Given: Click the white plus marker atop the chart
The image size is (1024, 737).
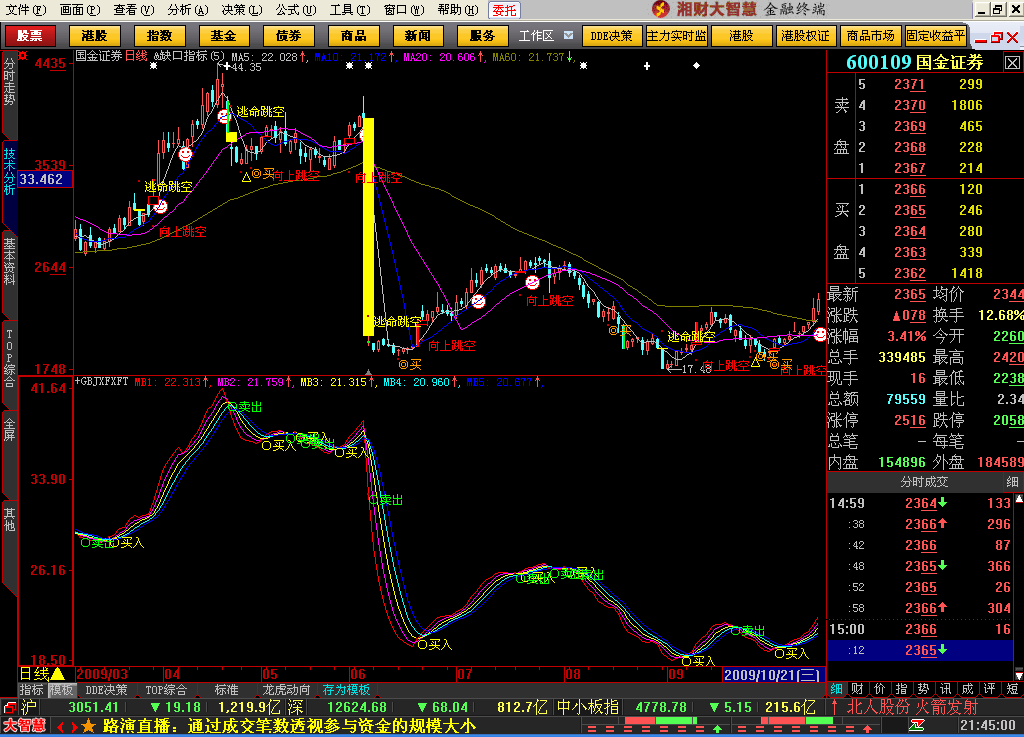Looking at the screenshot, I should pyautogui.click(x=647, y=66).
